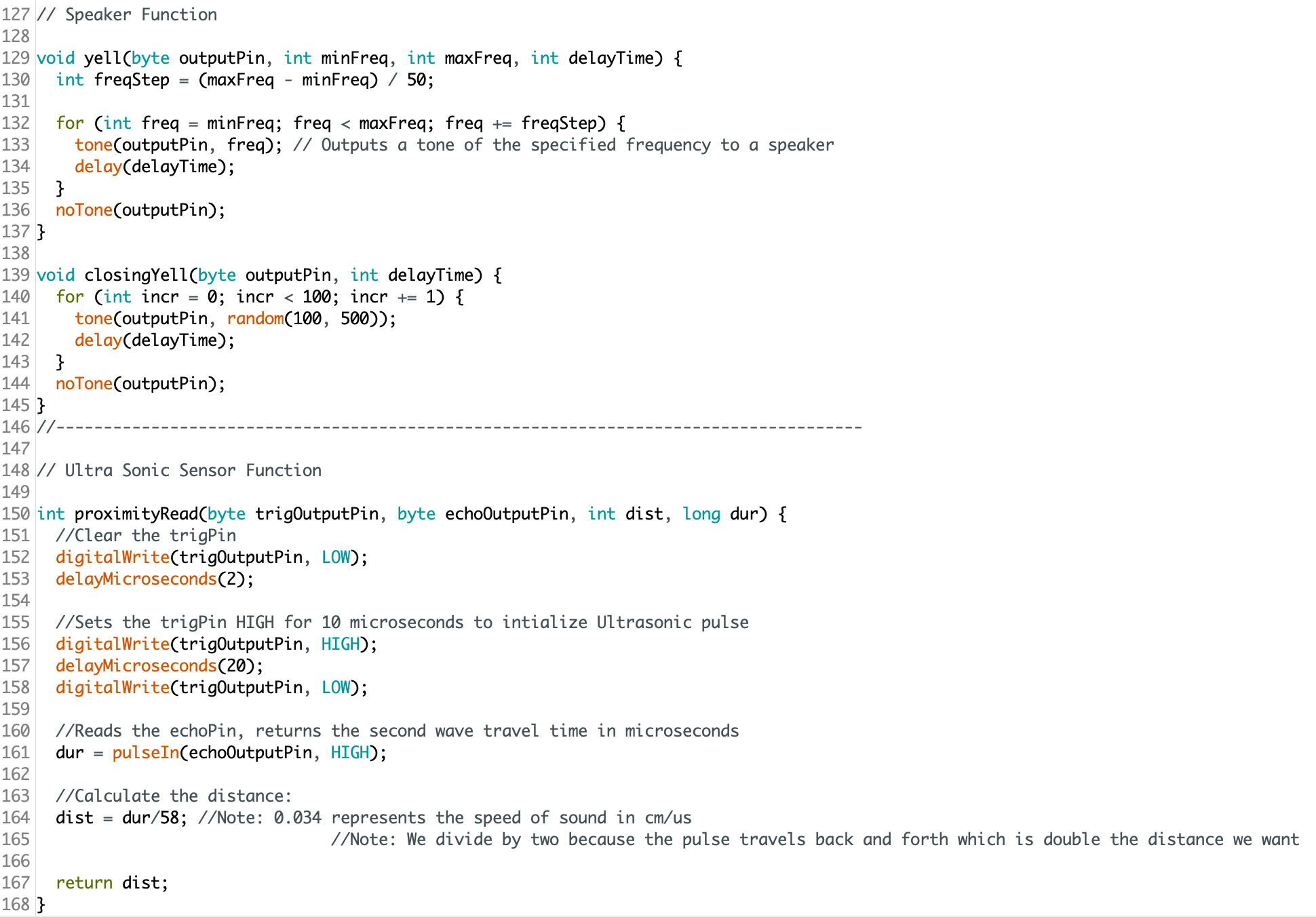Click the Ultra Sonic Sensor Function comment
Screen dimensions: 1316x917
coord(179,471)
